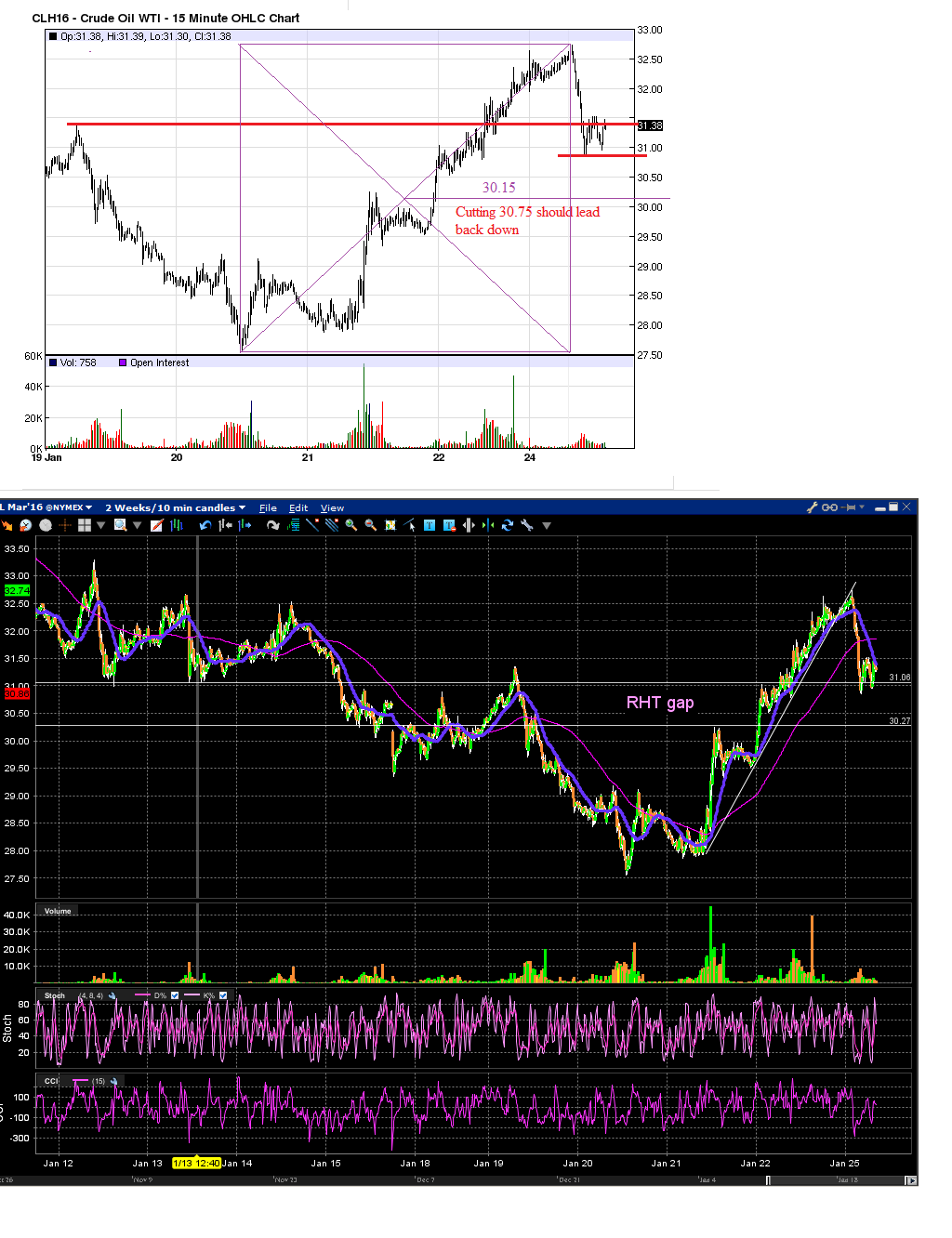Click the timeline scrollbar handle marker

[768, 1180]
